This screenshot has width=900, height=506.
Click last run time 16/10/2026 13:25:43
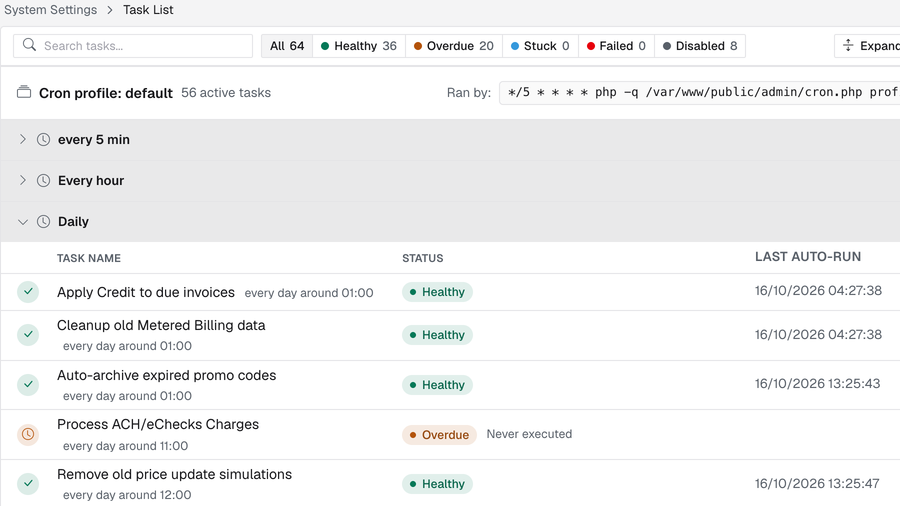(x=817, y=384)
